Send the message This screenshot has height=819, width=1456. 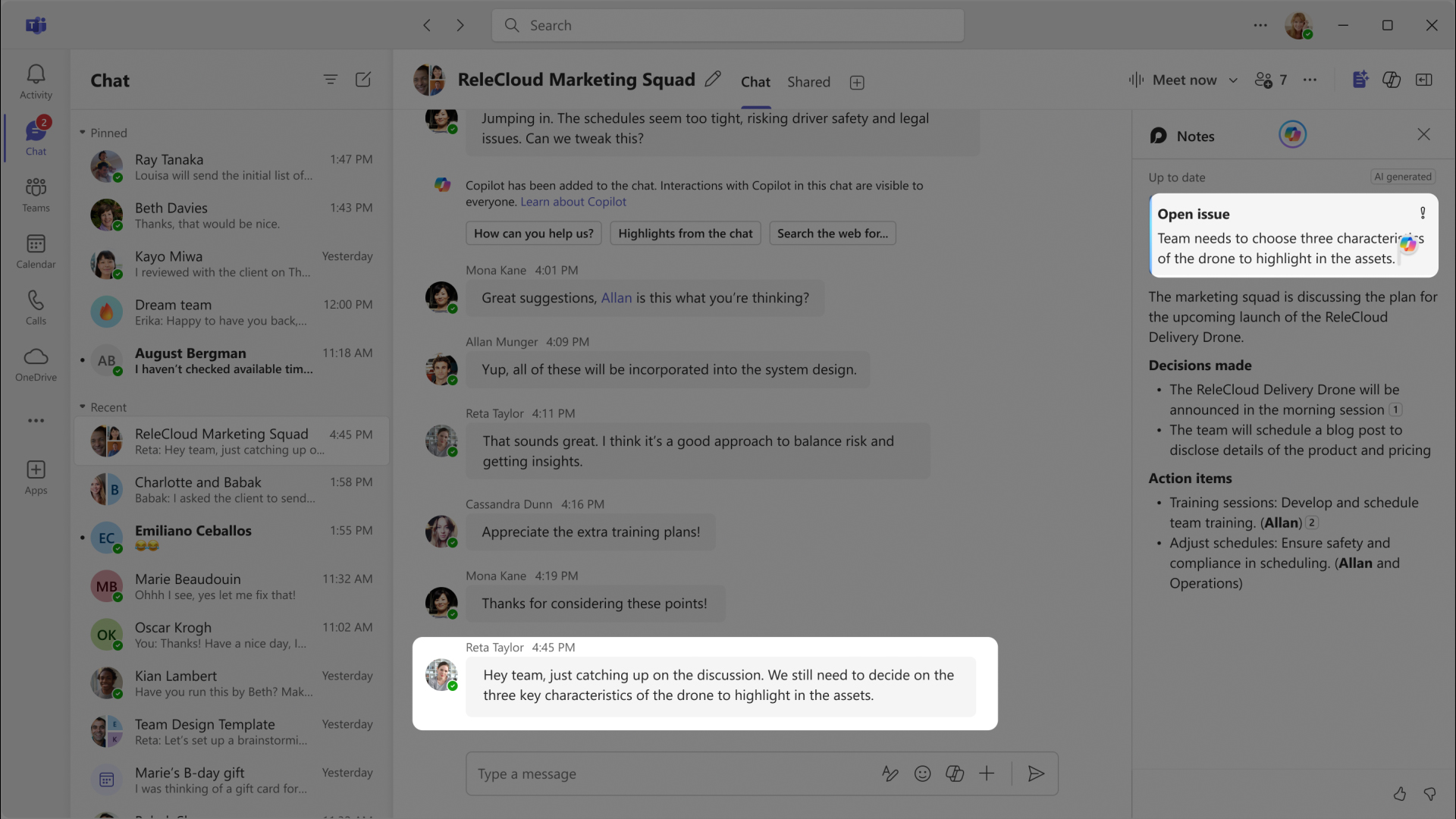(x=1036, y=773)
